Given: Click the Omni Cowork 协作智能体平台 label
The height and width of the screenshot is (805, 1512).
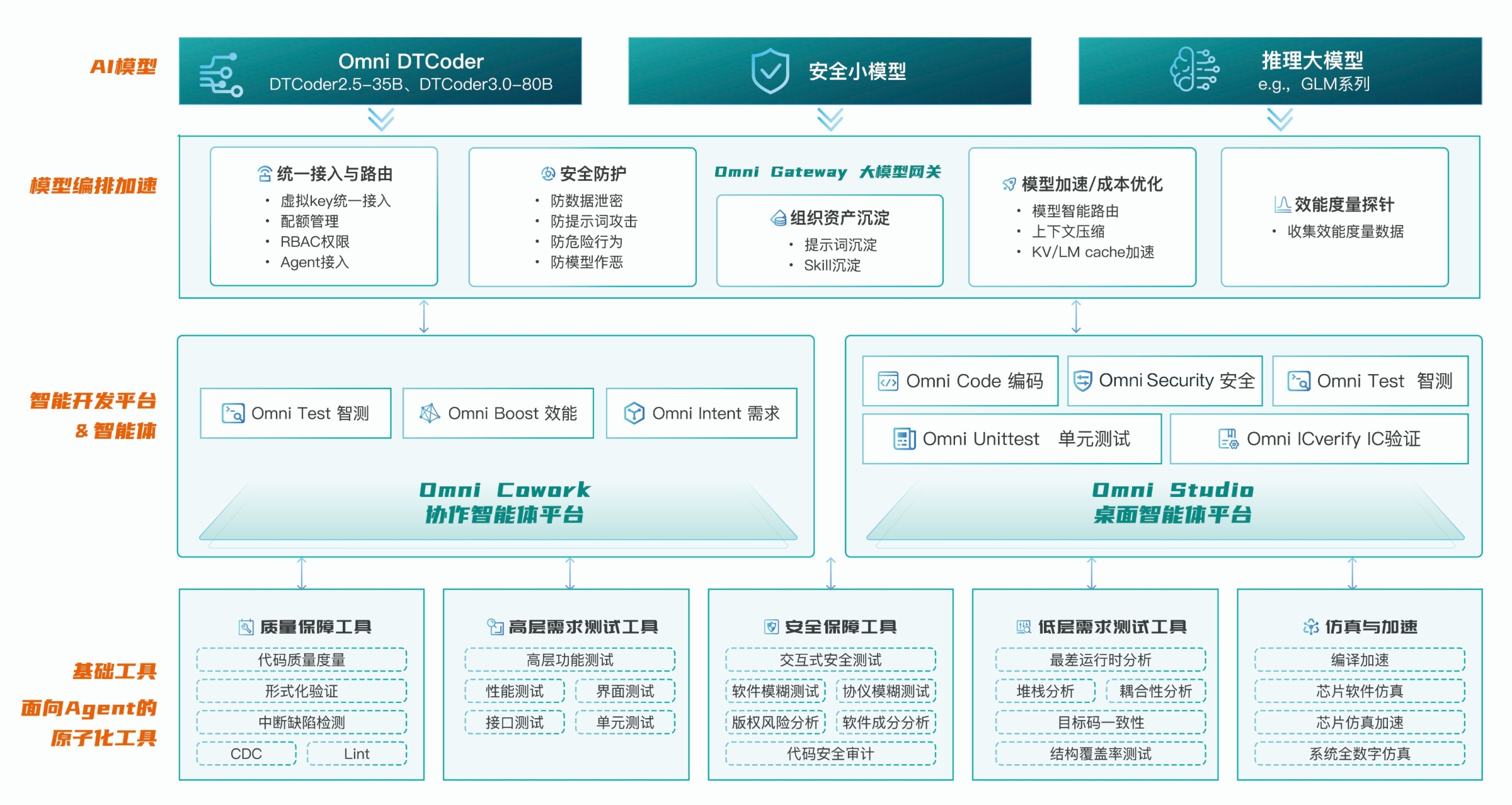Looking at the screenshot, I should pyautogui.click(x=505, y=503).
